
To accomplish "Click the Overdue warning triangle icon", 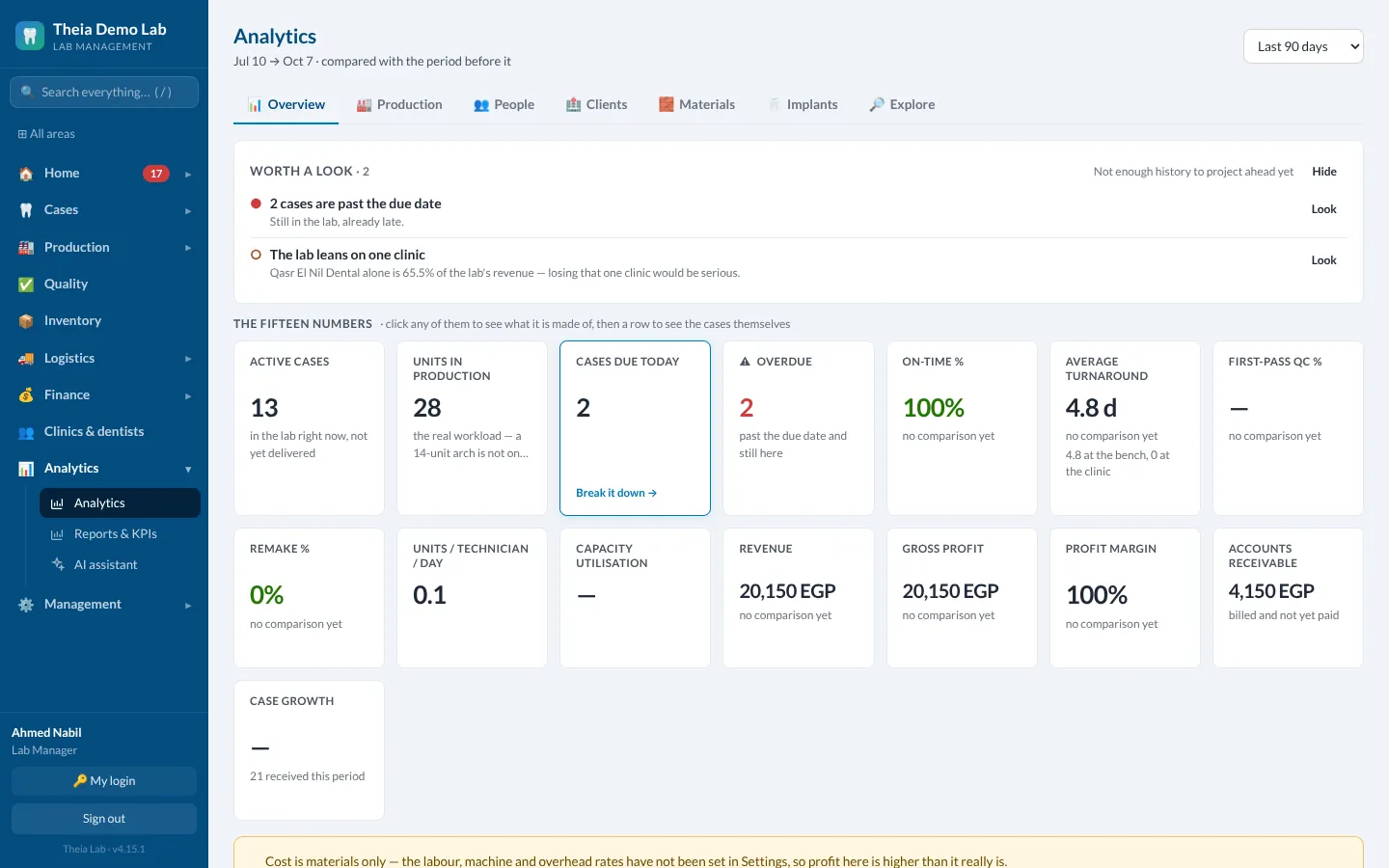I will 745,362.
